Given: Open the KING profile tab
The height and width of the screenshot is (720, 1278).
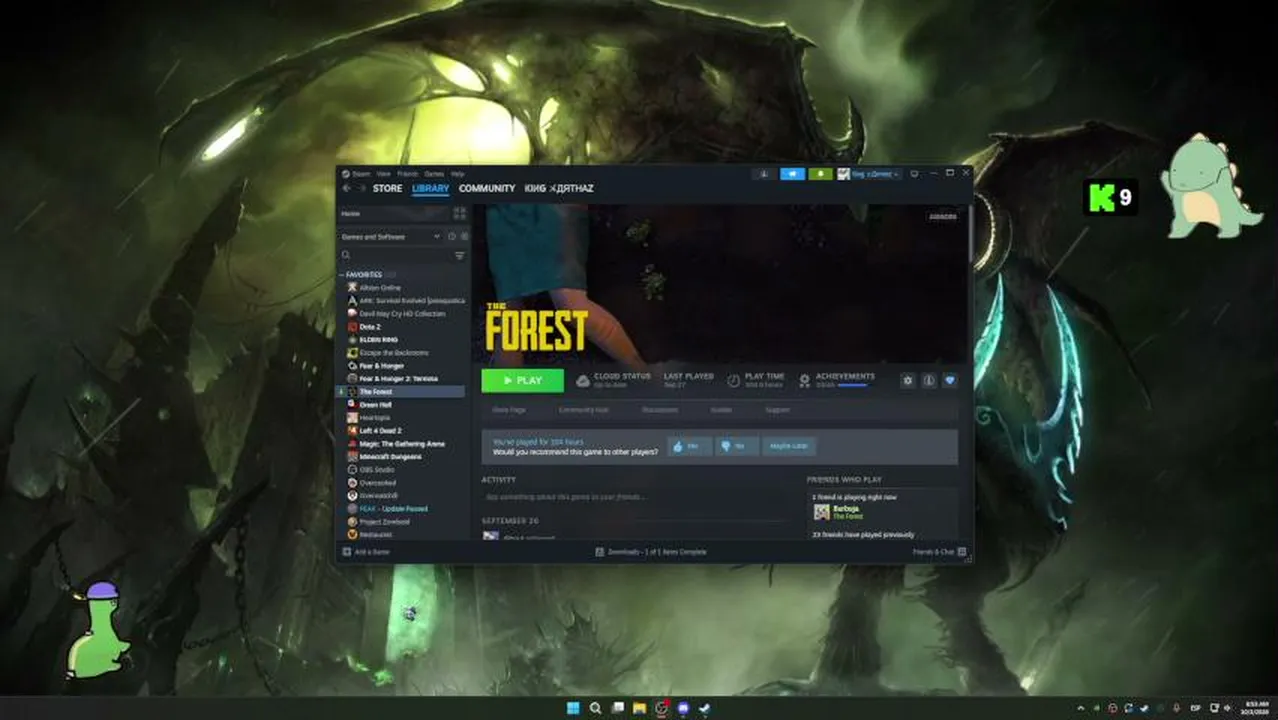Looking at the screenshot, I should click(x=559, y=189).
